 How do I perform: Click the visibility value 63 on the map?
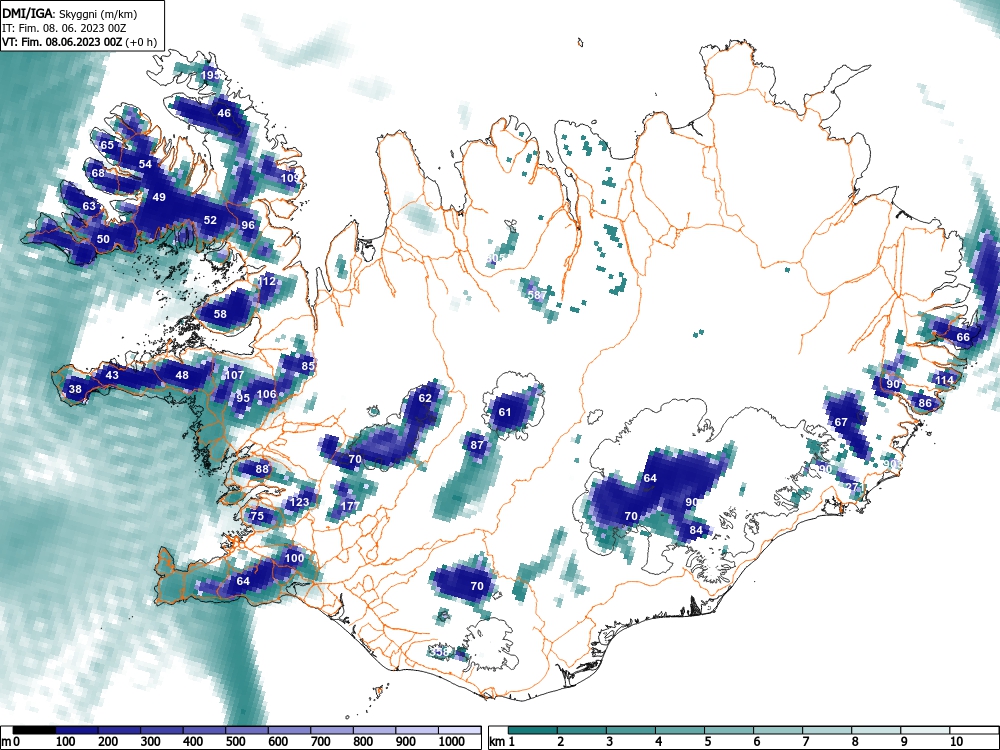coord(89,206)
